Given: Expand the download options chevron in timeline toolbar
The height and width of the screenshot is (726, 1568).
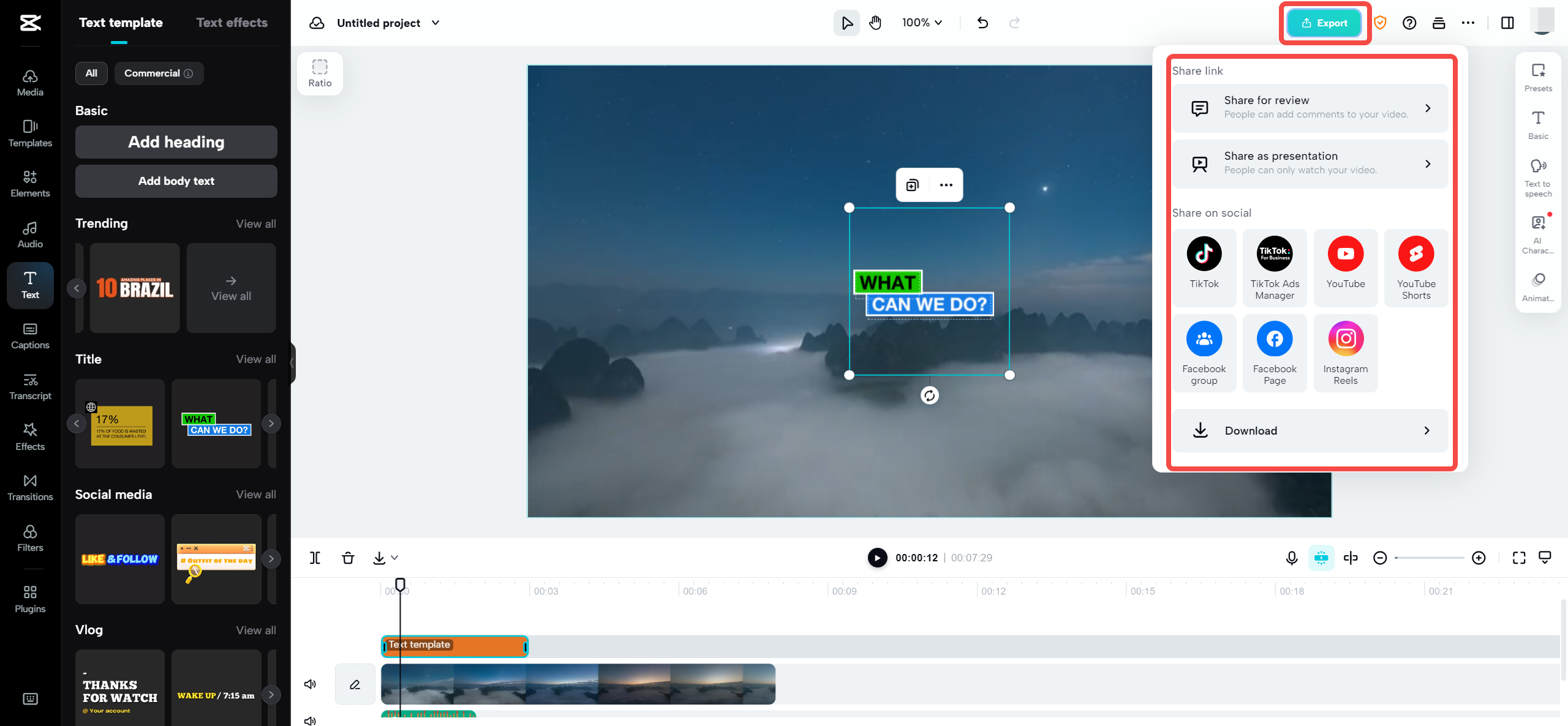Looking at the screenshot, I should click(394, 558).
